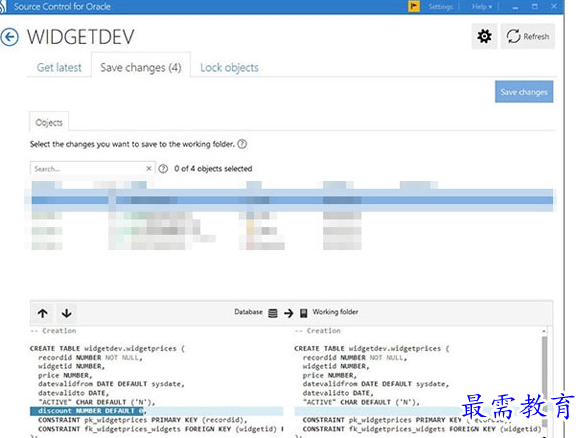Open Settings in the title bar
Image resolution: width=583 pixels, height=438 pixels.
(x=441, y=7)
